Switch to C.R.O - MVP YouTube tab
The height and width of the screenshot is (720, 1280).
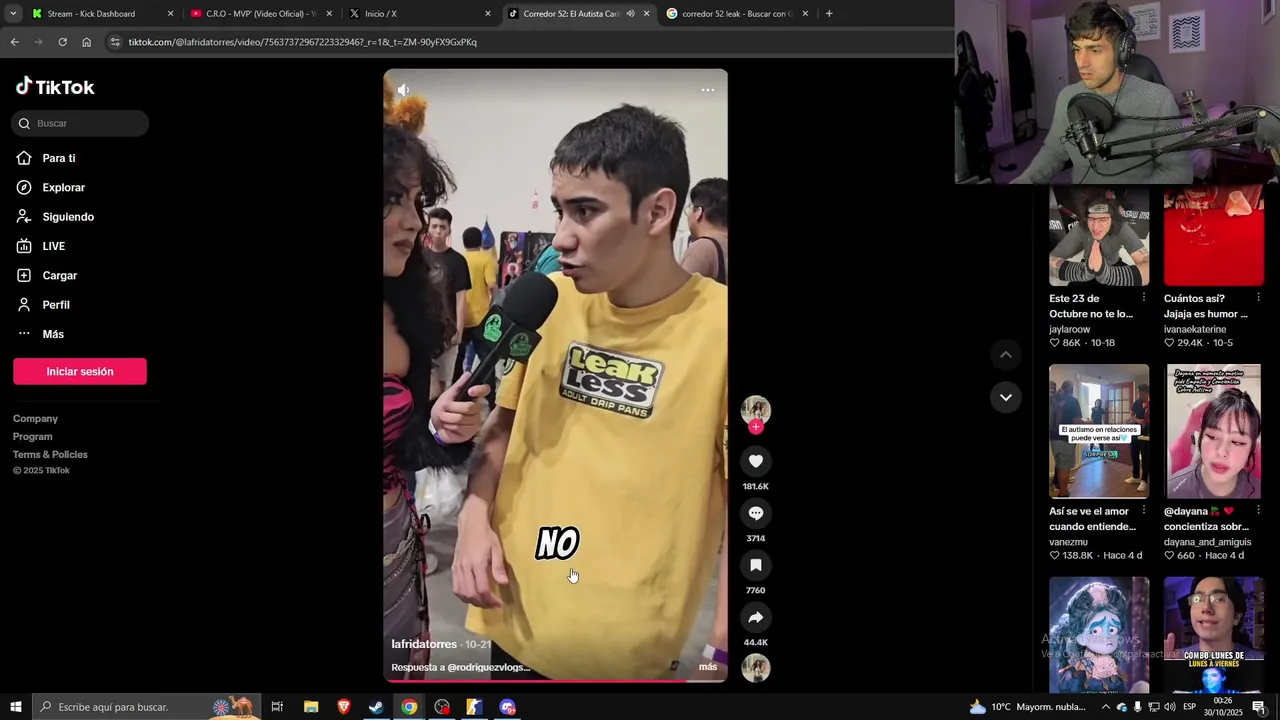tap(260, 14)
